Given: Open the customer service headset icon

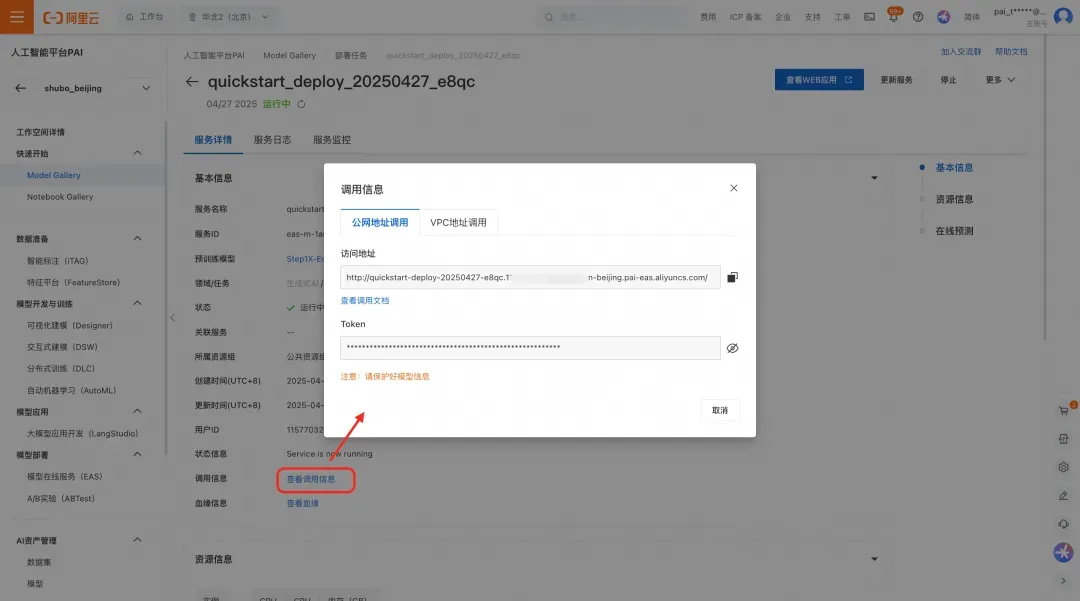Looking at the screenshot, I should (1063, 524).
